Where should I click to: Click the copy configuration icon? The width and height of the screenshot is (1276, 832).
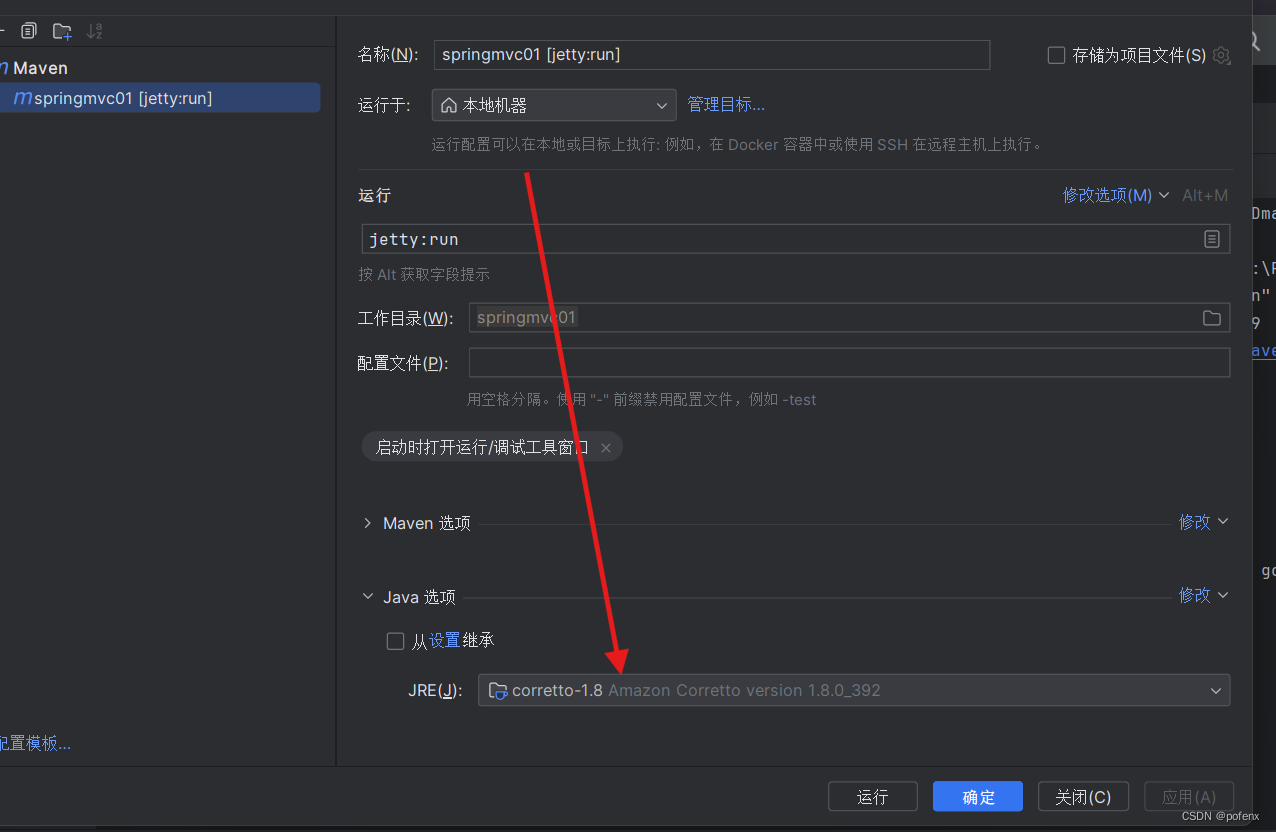(x=29, y=31)
